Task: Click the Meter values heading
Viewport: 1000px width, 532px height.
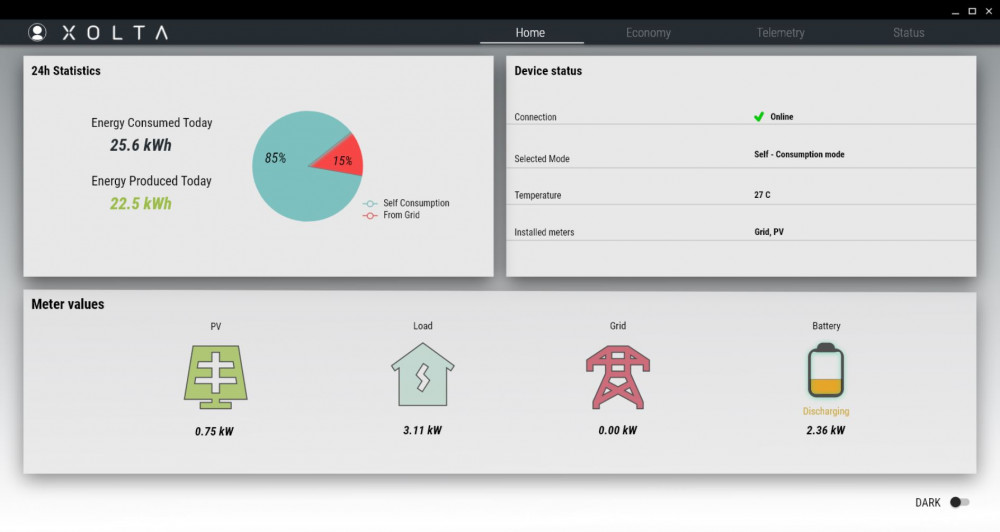Action: click(x=68, y=304)
